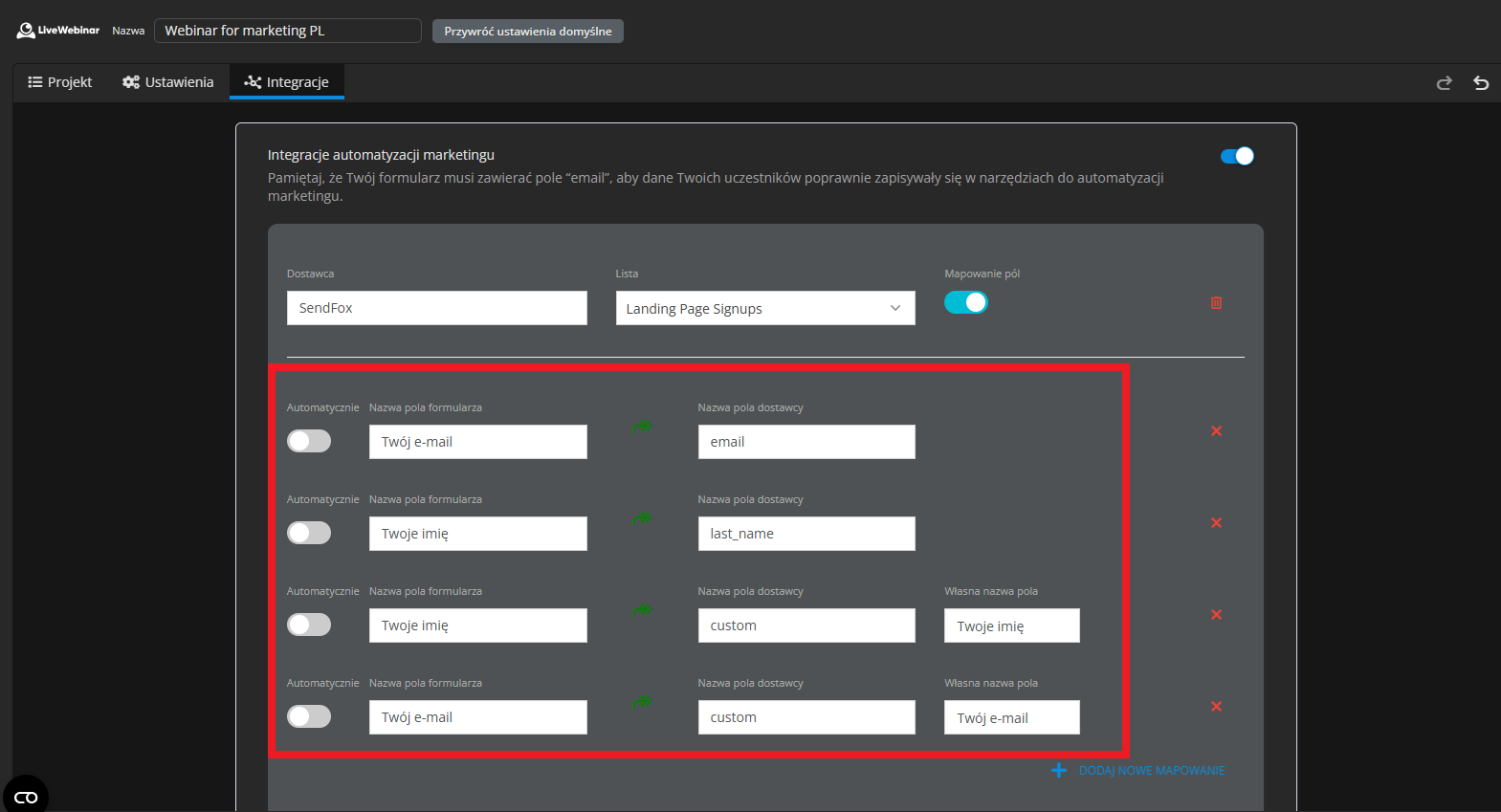
Task: Click the round widget icon in bottom-left corner
Action: tap(26, 797)
